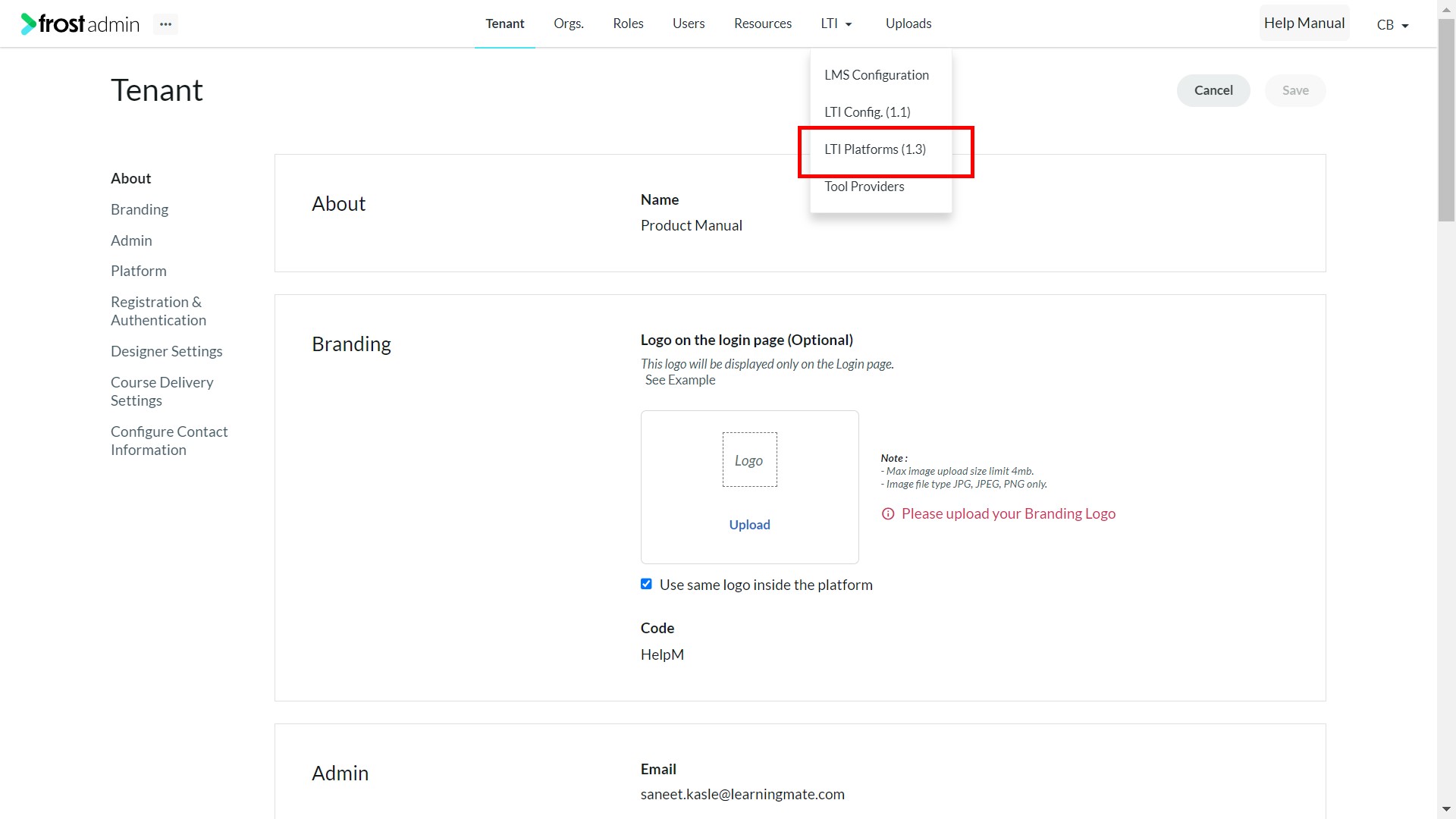This screenshot has width=1456, height=819.
Task: Open the three-dots app switcher icon
Action: [x=165, y=24]
